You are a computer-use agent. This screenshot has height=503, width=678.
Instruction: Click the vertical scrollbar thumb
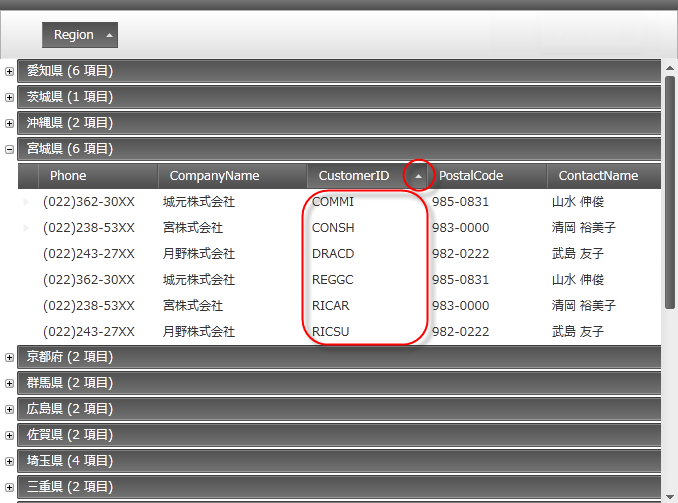[670, 190]
